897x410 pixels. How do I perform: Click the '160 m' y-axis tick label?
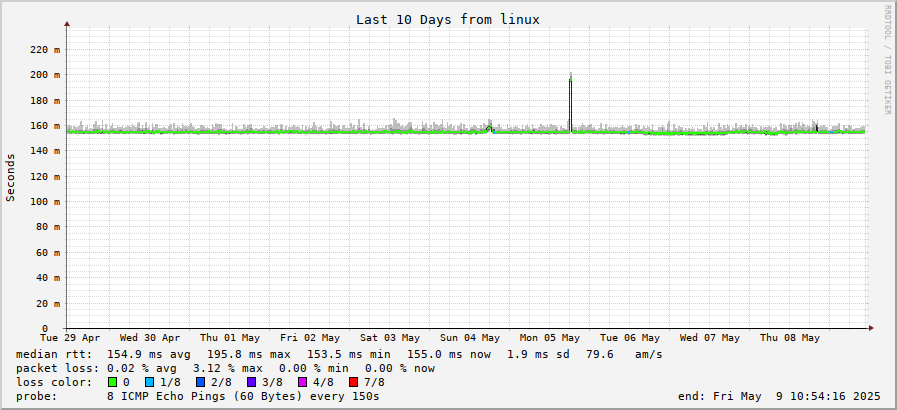point(44,125)
